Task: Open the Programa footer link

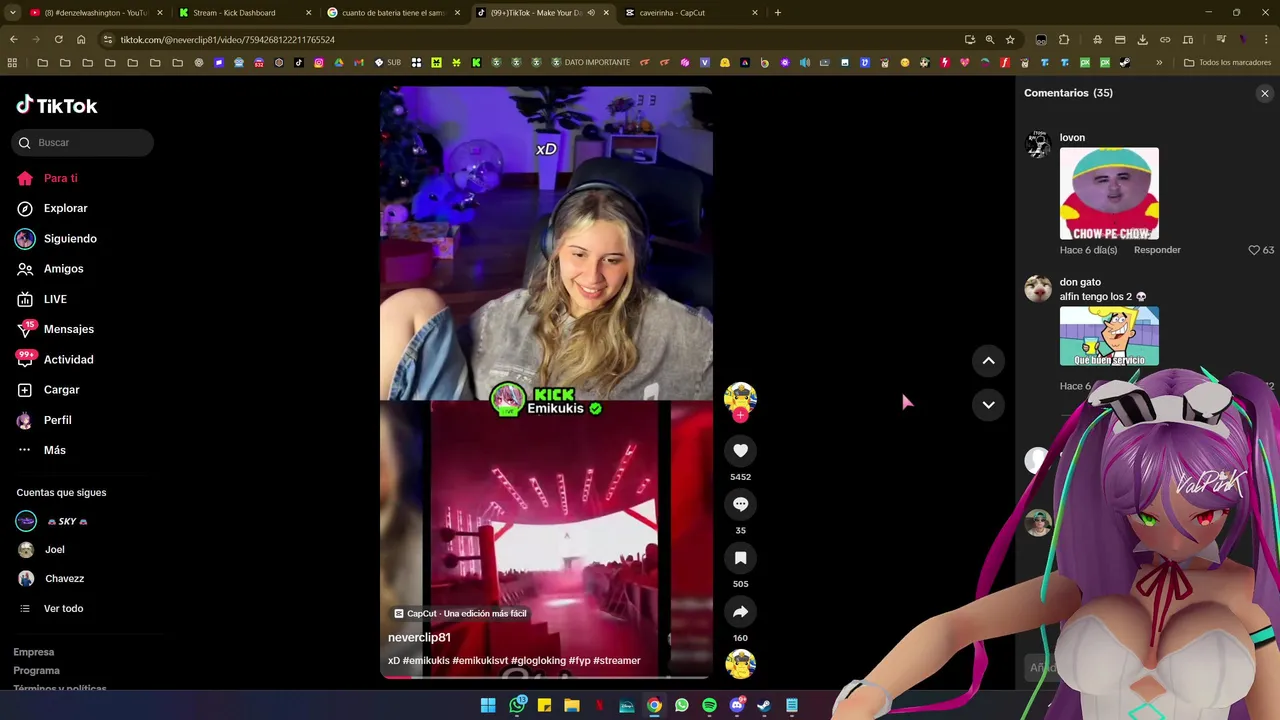Action: click(36, 671)
